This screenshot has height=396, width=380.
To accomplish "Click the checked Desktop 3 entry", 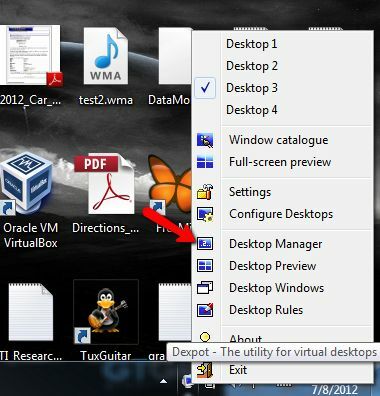I will [x=283, y=88].
